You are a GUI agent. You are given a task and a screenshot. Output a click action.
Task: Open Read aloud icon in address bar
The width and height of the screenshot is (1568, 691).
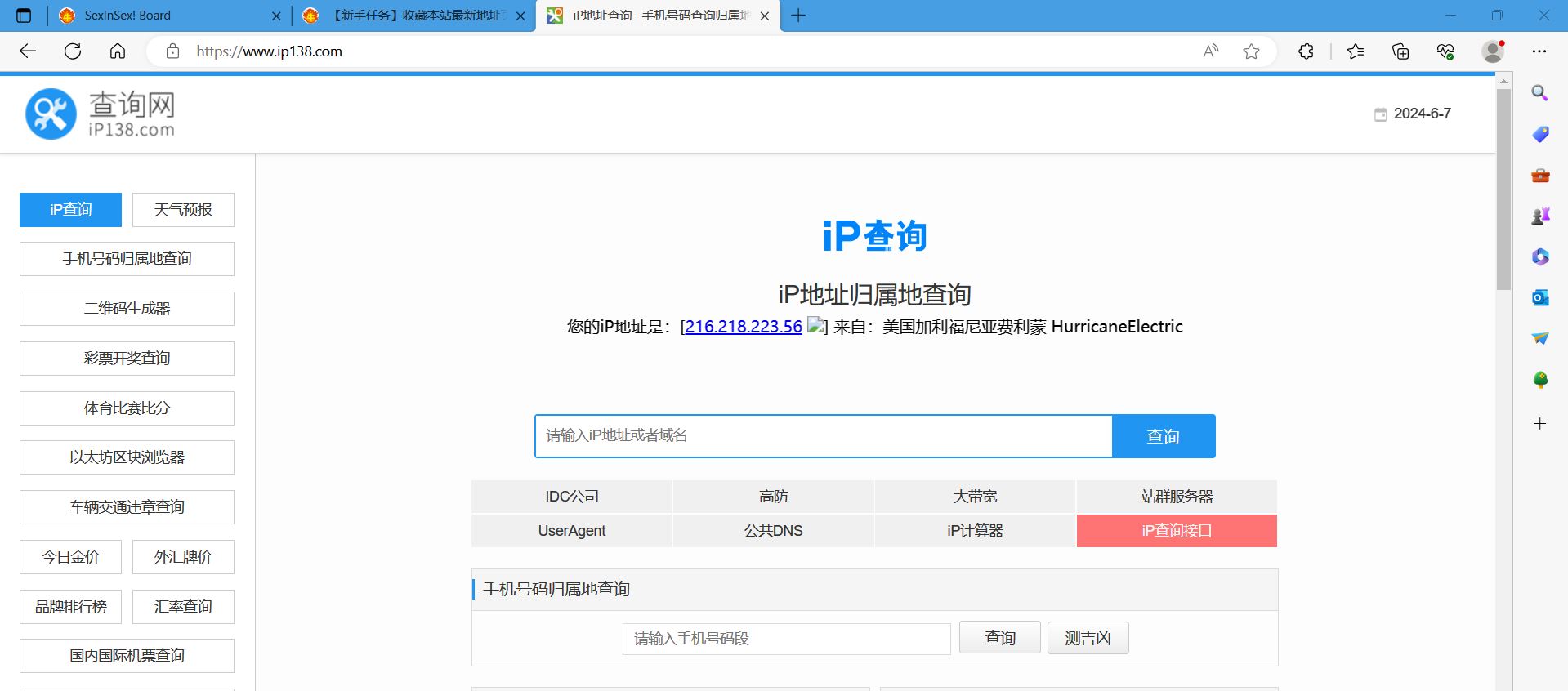point(1211,51)
